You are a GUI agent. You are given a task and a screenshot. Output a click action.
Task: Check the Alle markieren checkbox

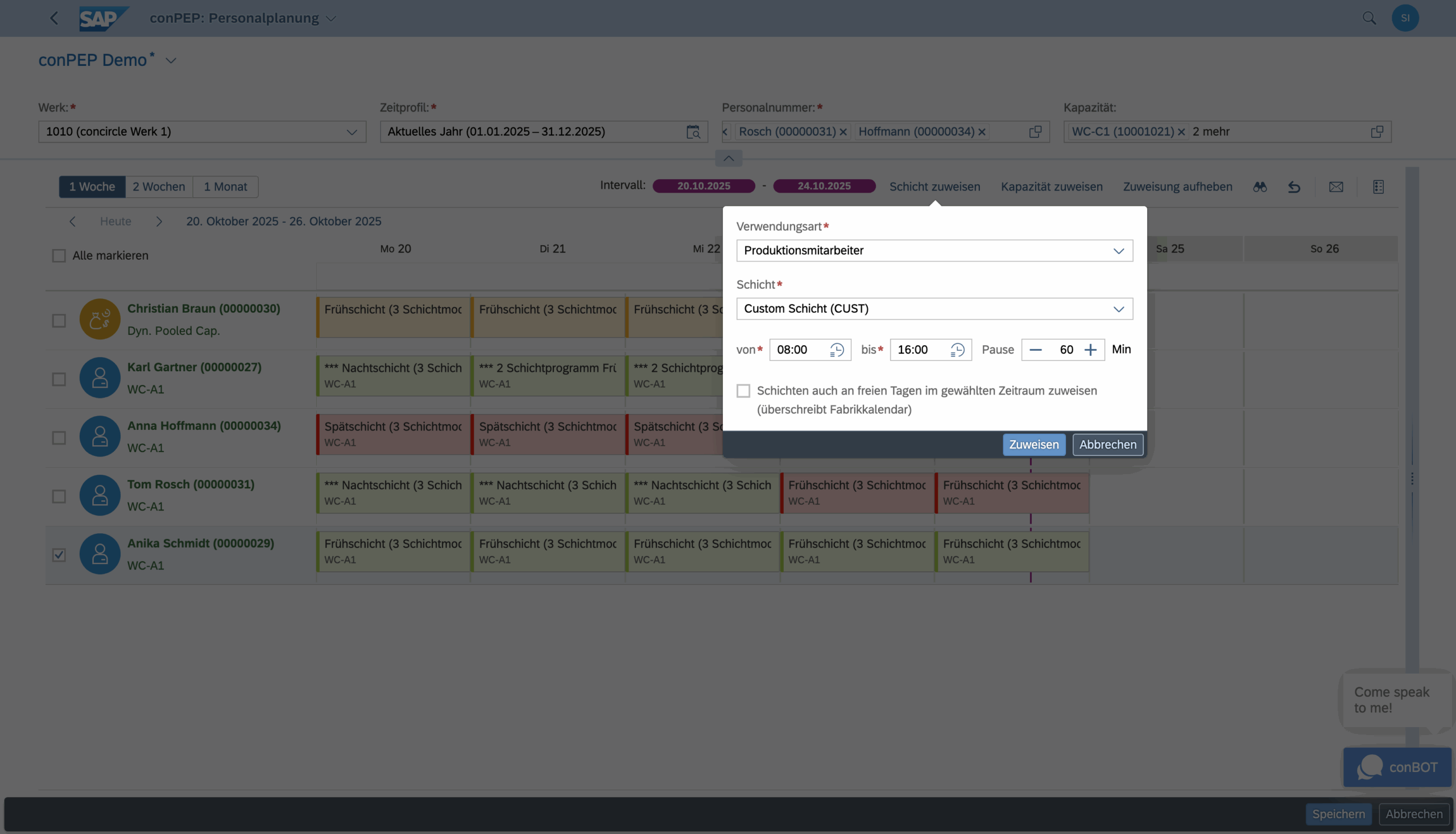59,255
